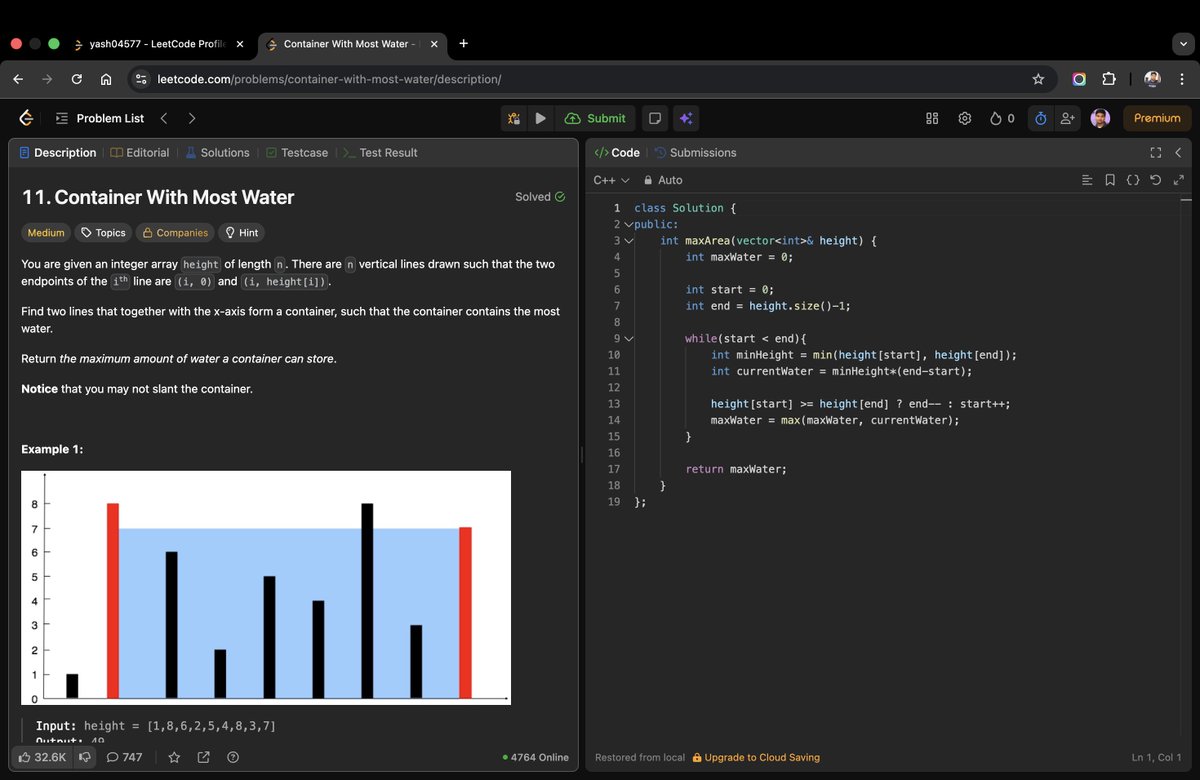The width and height of the screenshot is (1200, 780).
Task: Expand editor with diagonal arrows icon
Action: (x=1178, y=180)
